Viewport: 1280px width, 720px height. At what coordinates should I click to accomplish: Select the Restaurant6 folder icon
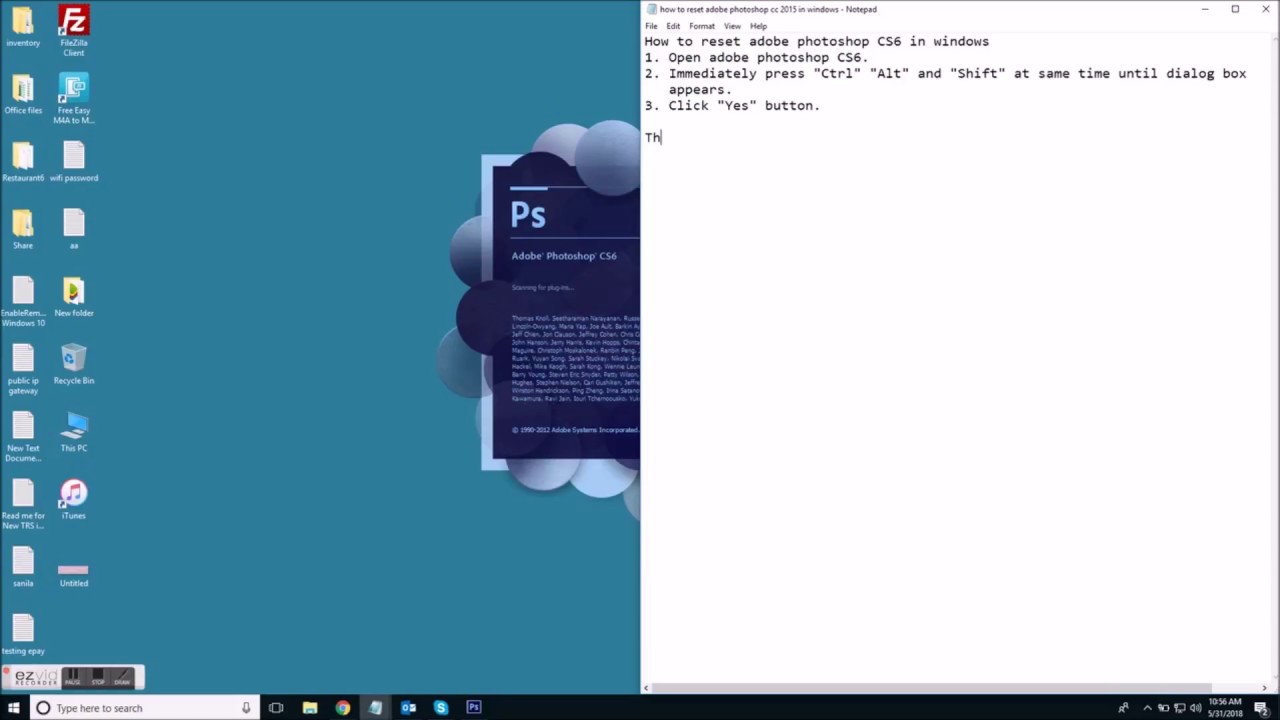point(23,162)
